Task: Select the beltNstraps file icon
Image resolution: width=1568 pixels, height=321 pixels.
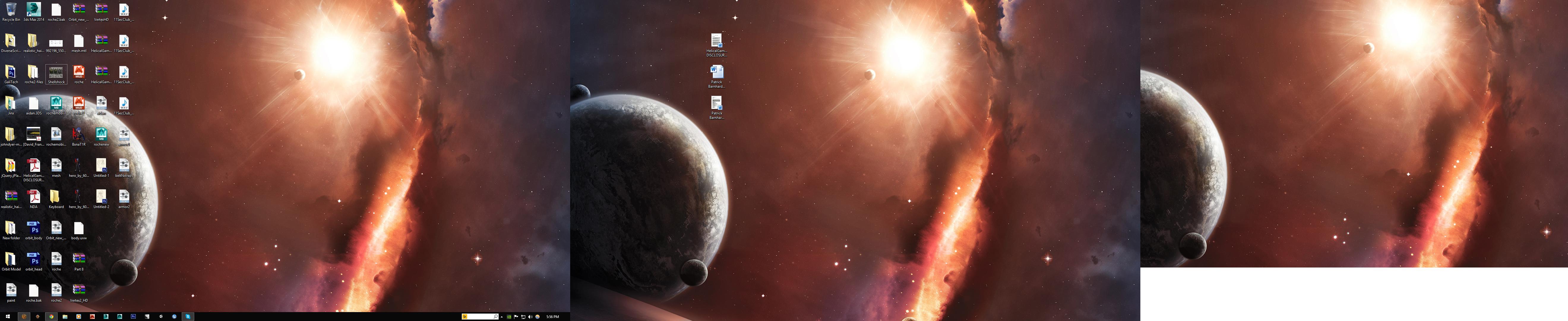Action: 124,168
